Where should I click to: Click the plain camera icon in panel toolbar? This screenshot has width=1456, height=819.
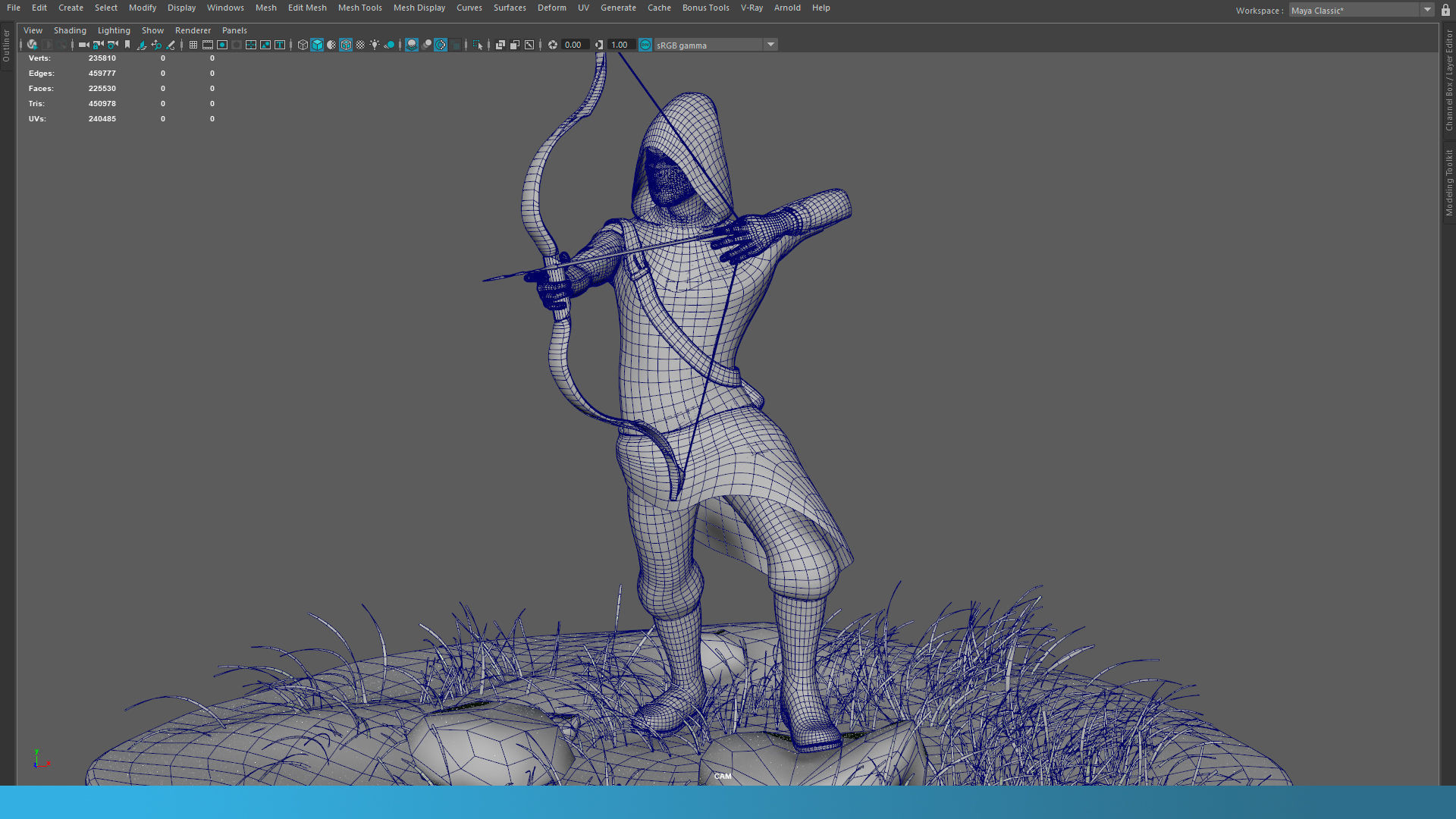pos(83,45)
